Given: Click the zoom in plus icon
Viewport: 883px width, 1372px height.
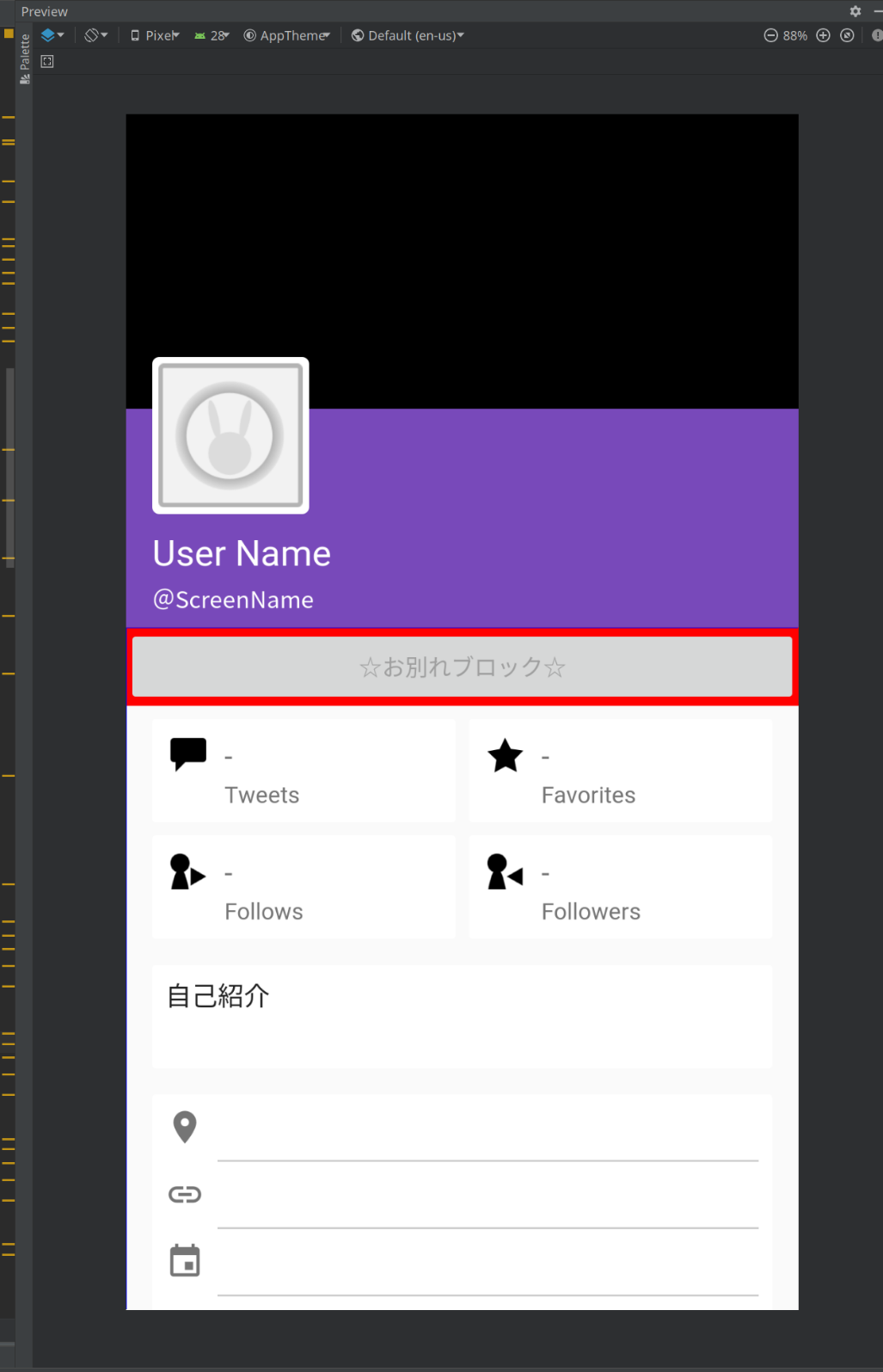Looking at the screenshot, I should click(823, 35).
